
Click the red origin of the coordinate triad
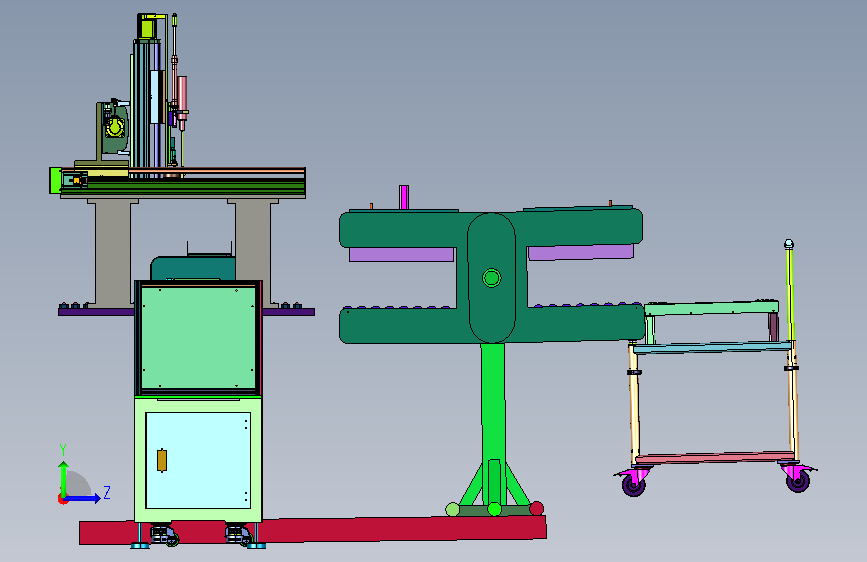62,499
